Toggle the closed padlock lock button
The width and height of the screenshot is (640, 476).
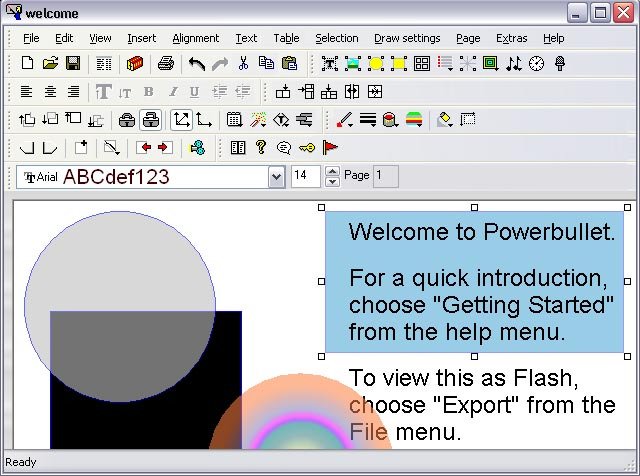click(127, 120)
